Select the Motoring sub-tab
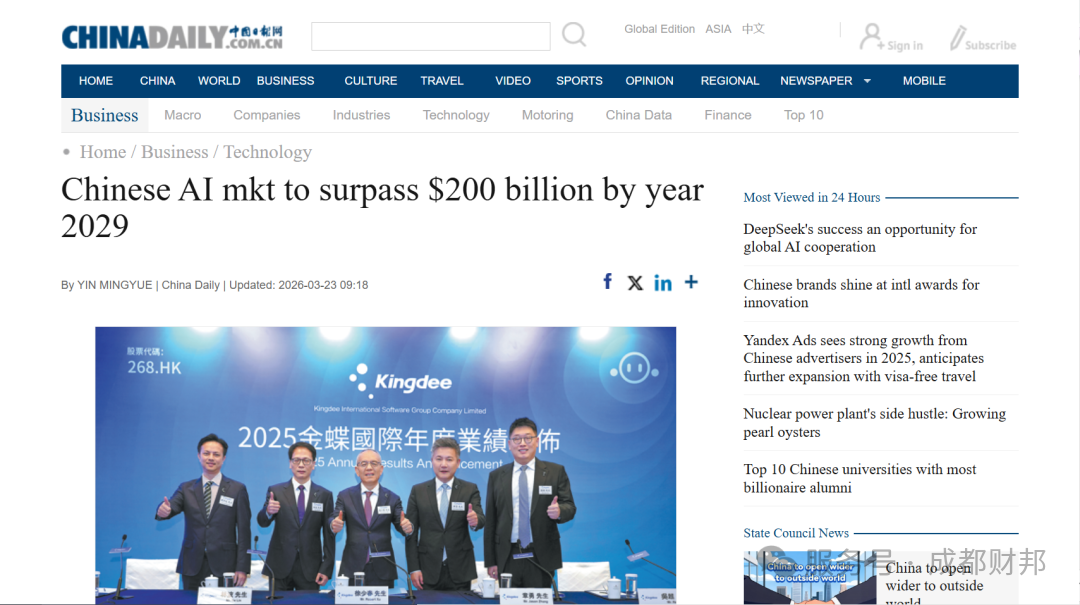 [x=548, y=115]
